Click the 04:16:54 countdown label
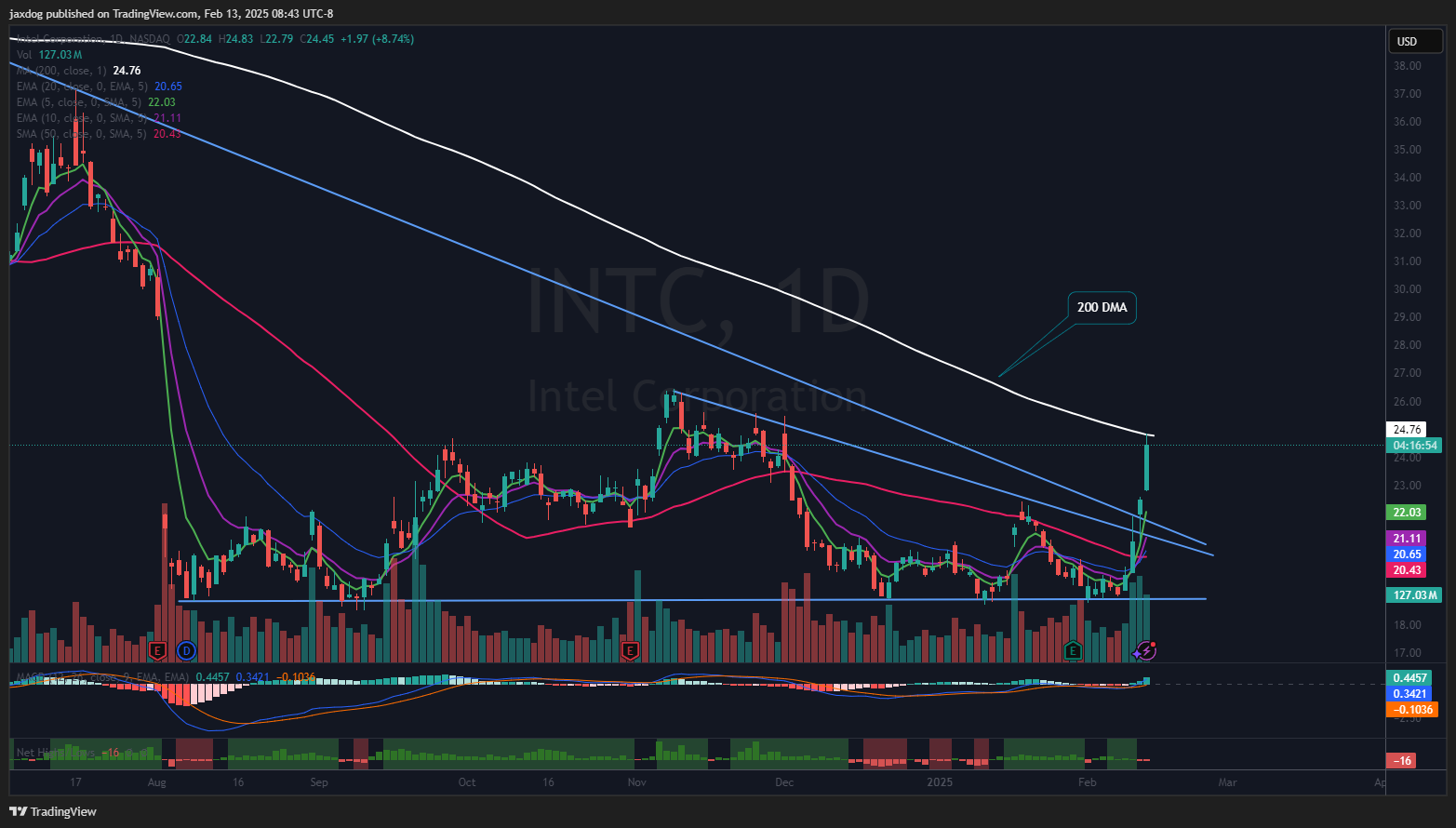This screenshot has width=1456, height=828. click(x=1415, y=446)
